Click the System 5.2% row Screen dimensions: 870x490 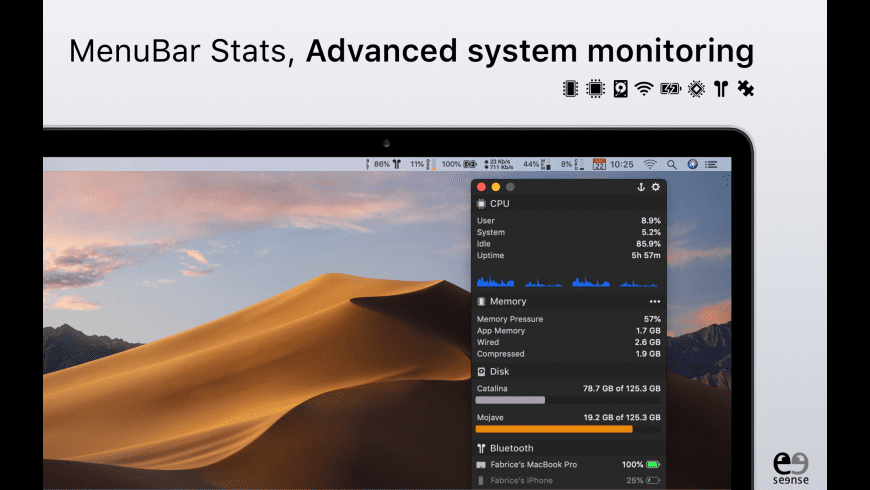pos(569,233)
